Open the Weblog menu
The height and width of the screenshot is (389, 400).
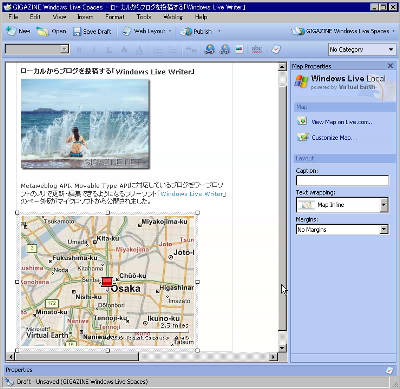click(173, 16)
